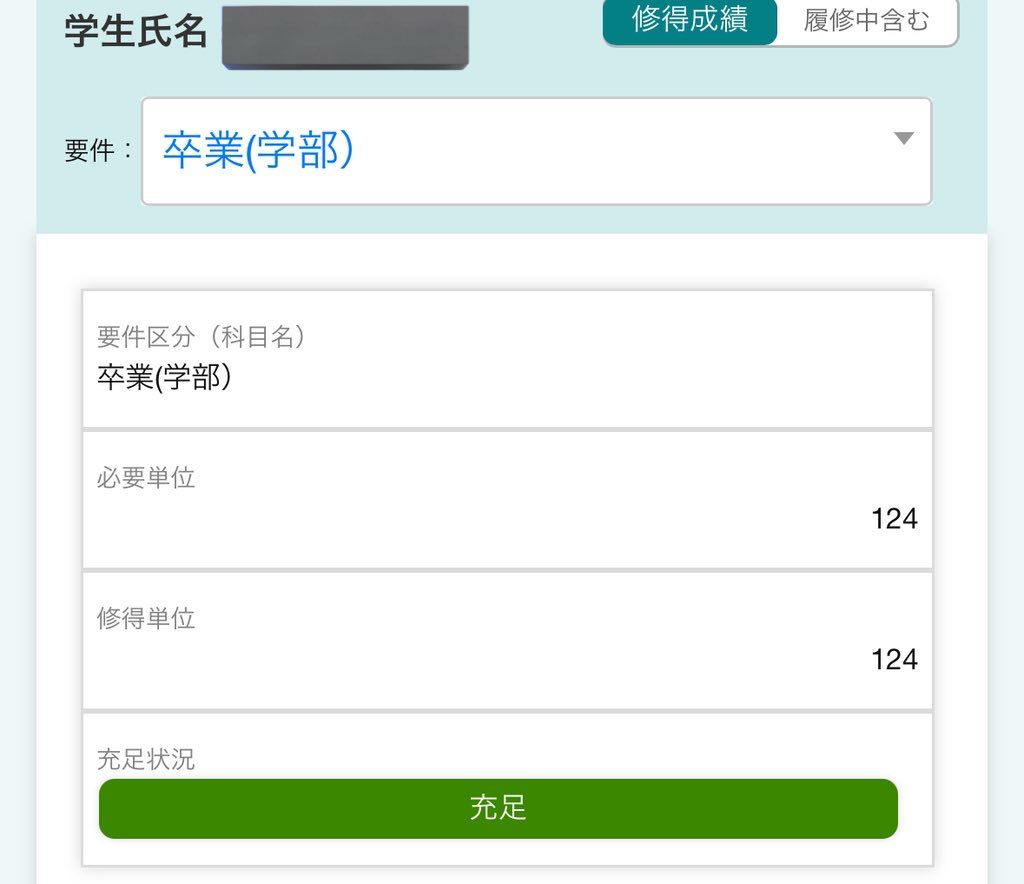This screenshot has height=884, width=1024.
Task: Open the blue 卒業(学部) requirement selector
Action: point(258,151)
